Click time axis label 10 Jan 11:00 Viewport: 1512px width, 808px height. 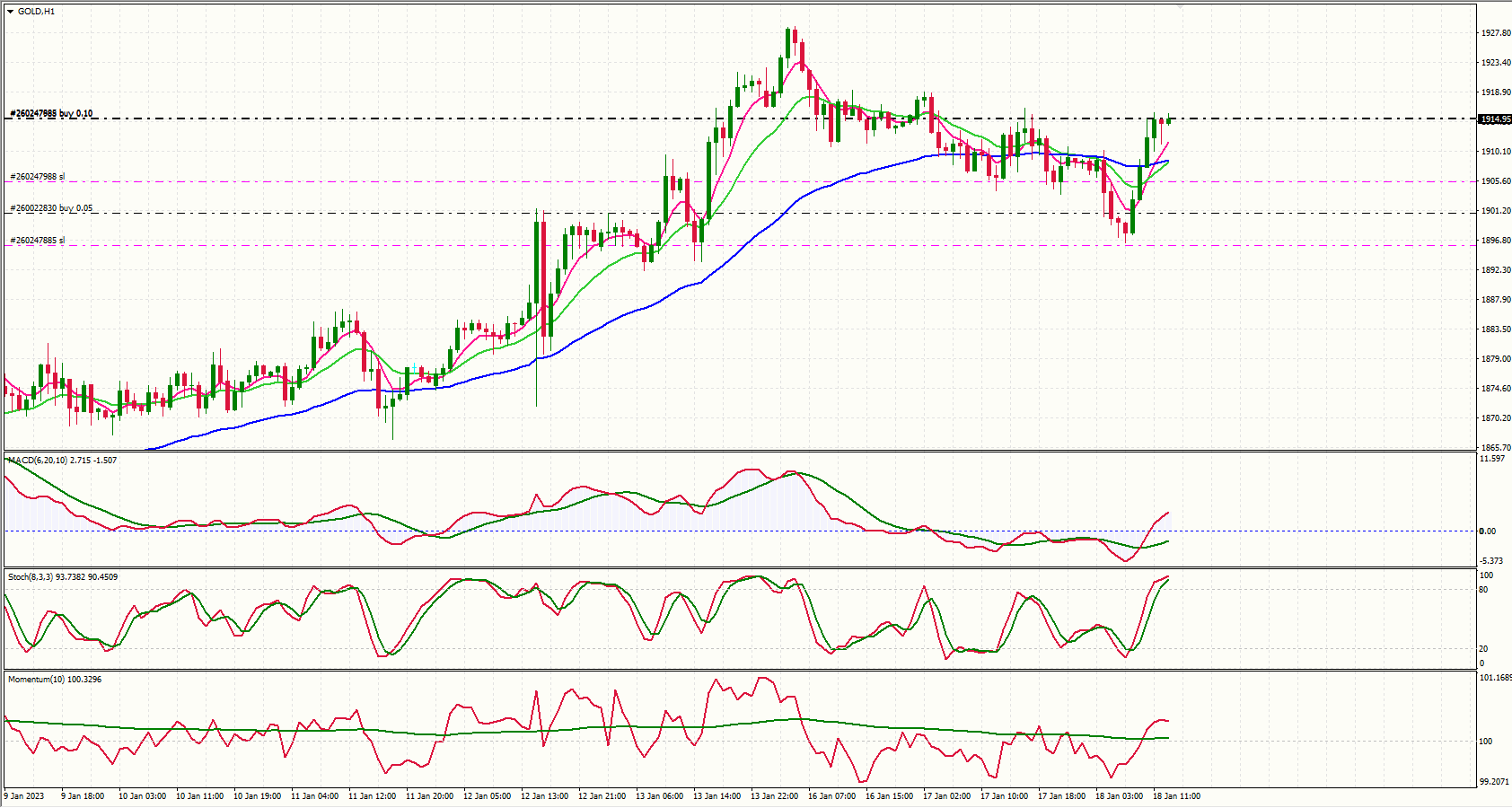(x=199, y=796)
